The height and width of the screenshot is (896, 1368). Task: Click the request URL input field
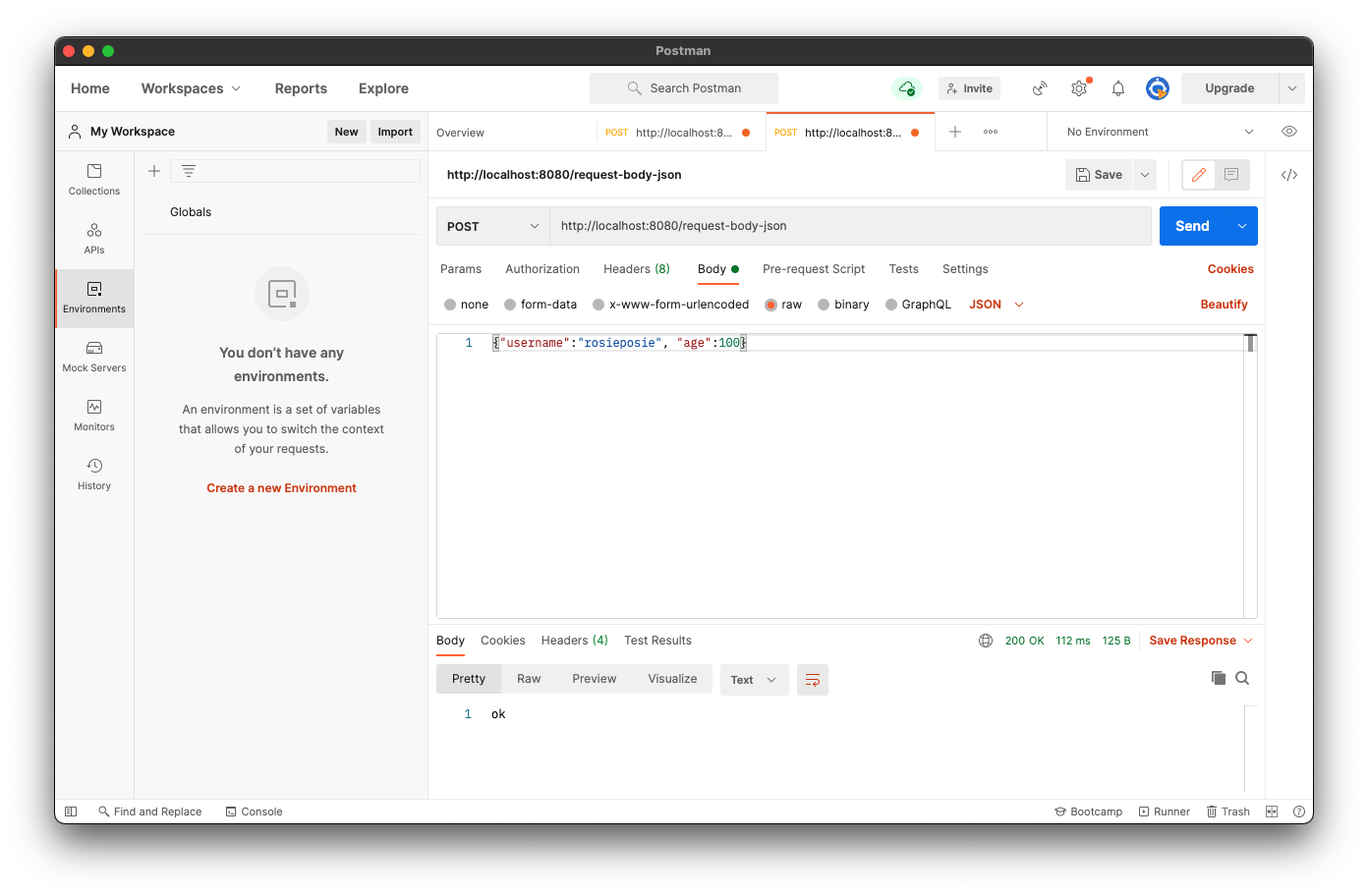[x=850, y=226]
